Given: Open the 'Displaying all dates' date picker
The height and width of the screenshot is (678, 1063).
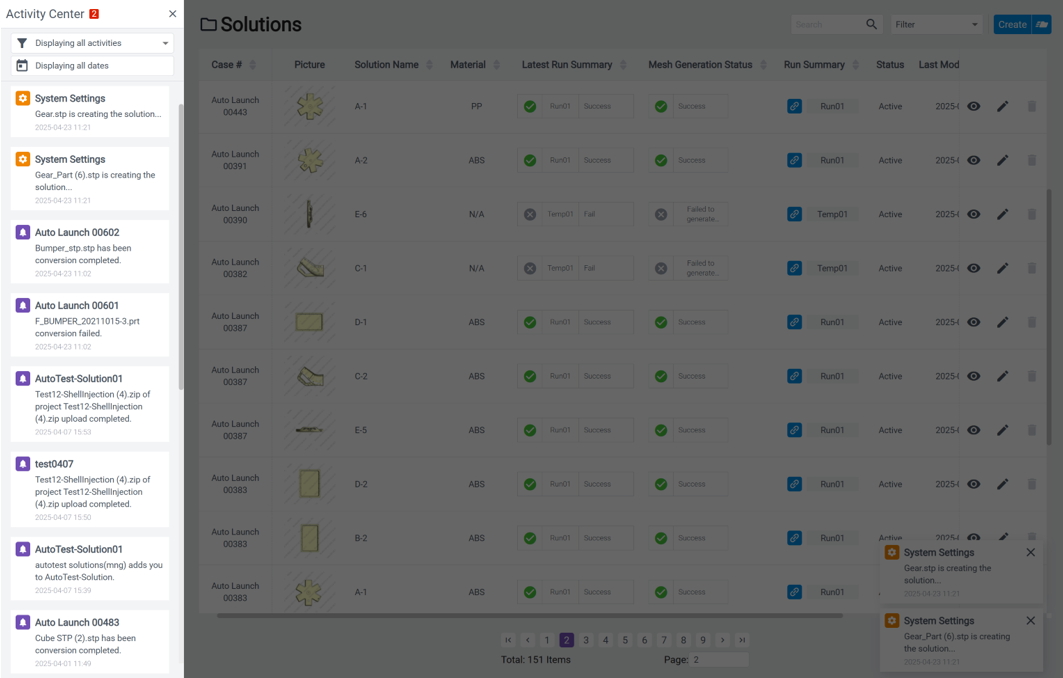Looking at the screenshot, I should pos(92,66).
